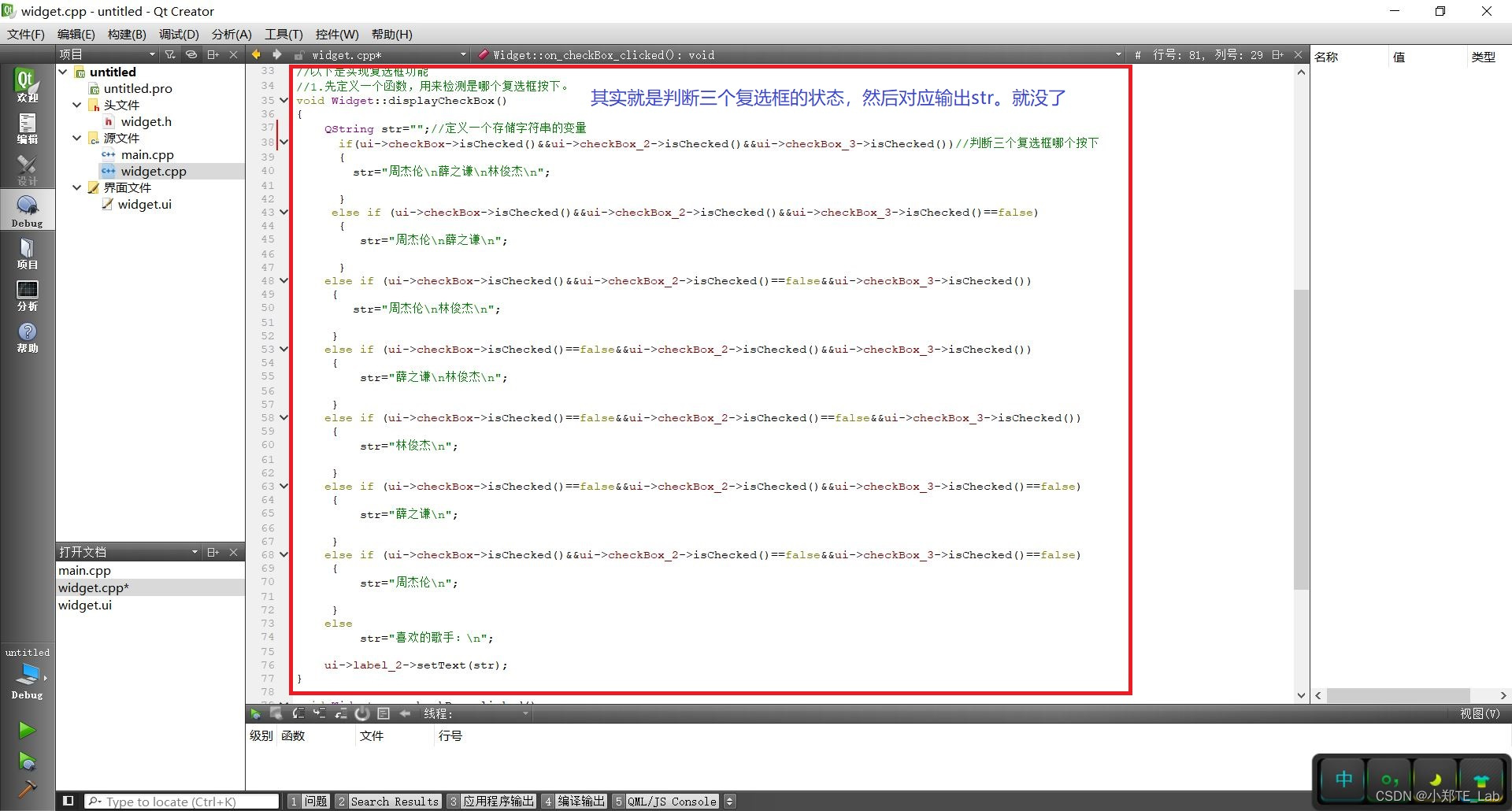Switch to 项目 (Projects) mode in sidebar
This screenshot has height=811, width=1512.
[x=27, y=254]
